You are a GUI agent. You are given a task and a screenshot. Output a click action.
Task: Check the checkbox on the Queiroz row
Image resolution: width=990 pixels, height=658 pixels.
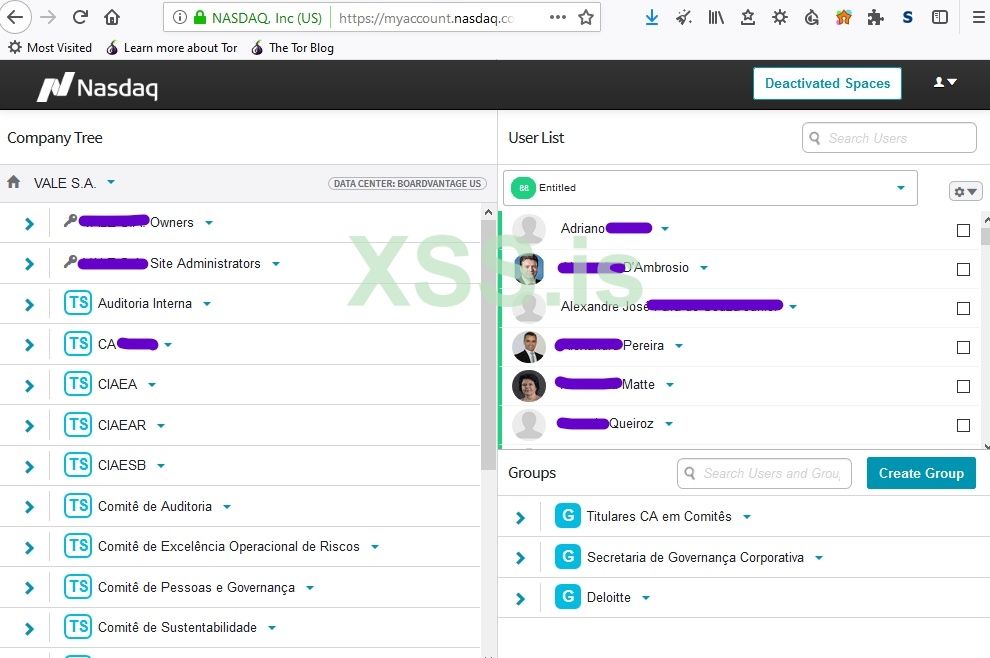pos(963,425)
